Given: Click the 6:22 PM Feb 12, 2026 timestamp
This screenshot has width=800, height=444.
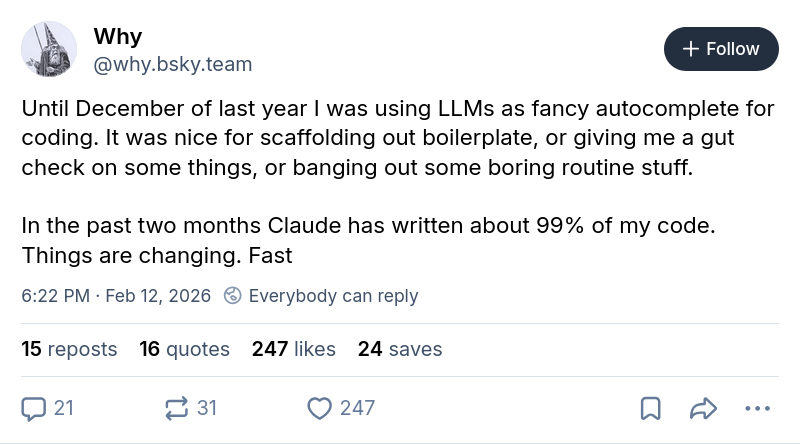Looking at the screenshot, I should 116,296.
